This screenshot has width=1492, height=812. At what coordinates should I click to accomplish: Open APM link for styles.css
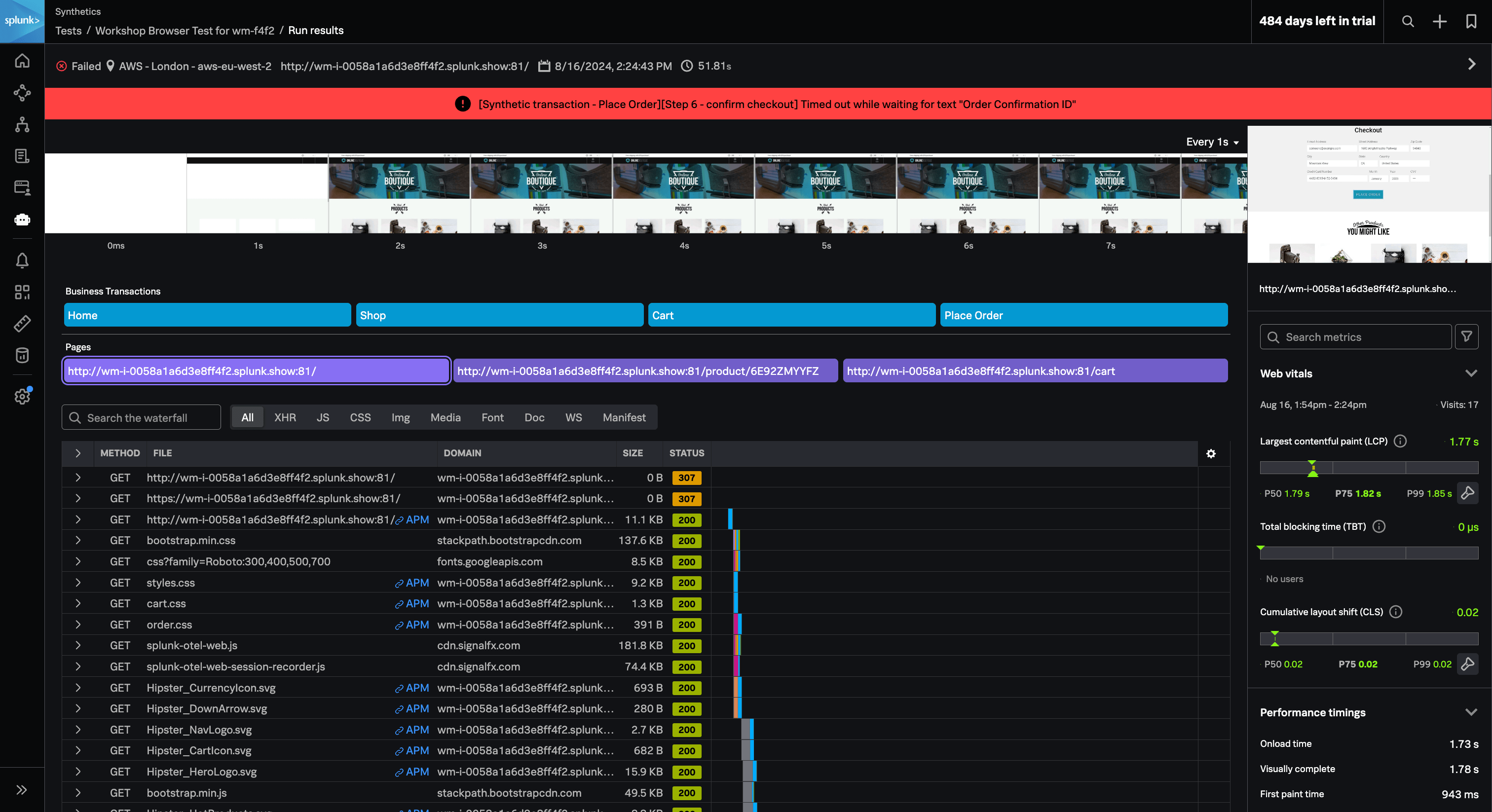[x=412, y=583]
